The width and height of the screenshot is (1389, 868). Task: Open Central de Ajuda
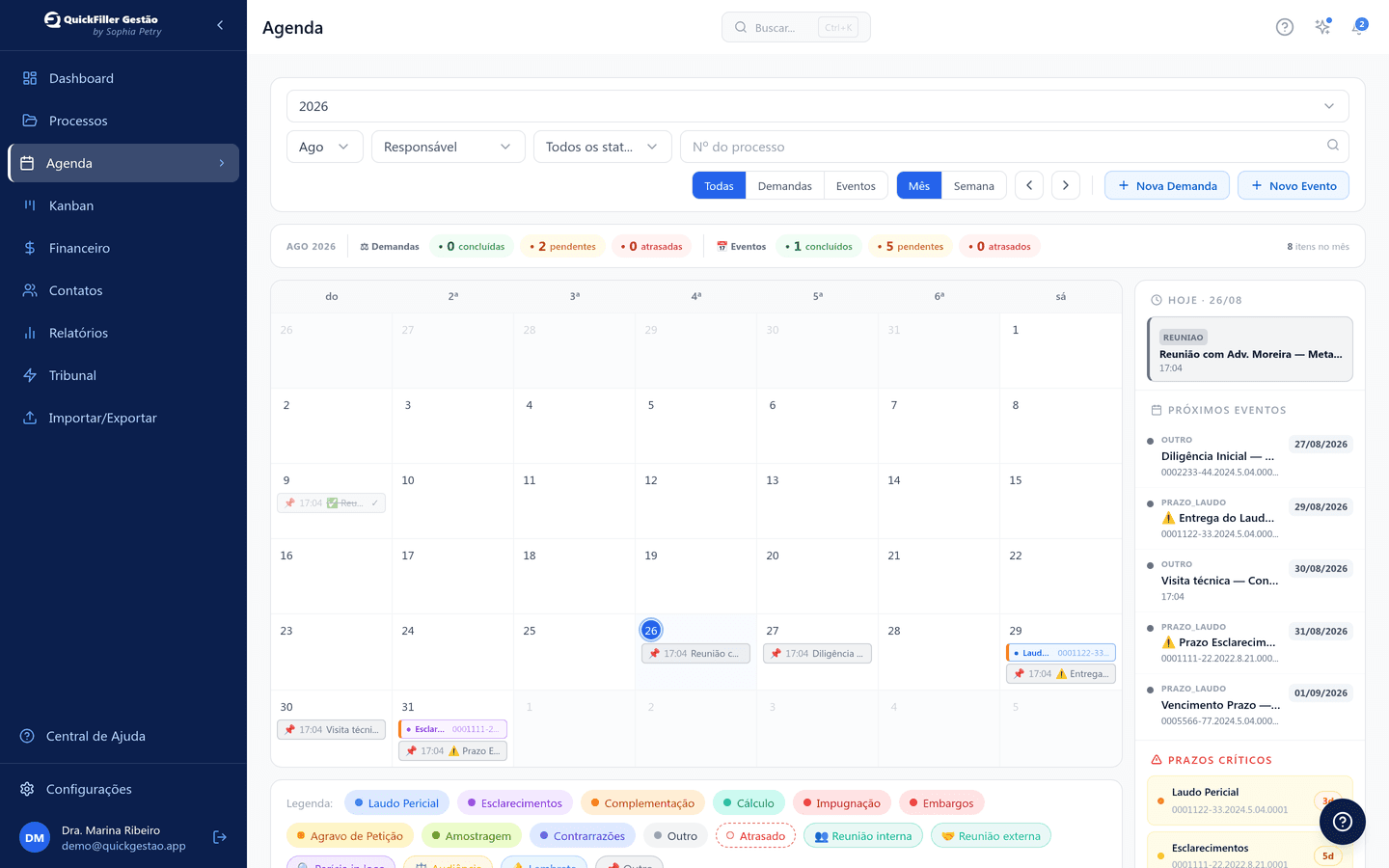tap(123, 736)
